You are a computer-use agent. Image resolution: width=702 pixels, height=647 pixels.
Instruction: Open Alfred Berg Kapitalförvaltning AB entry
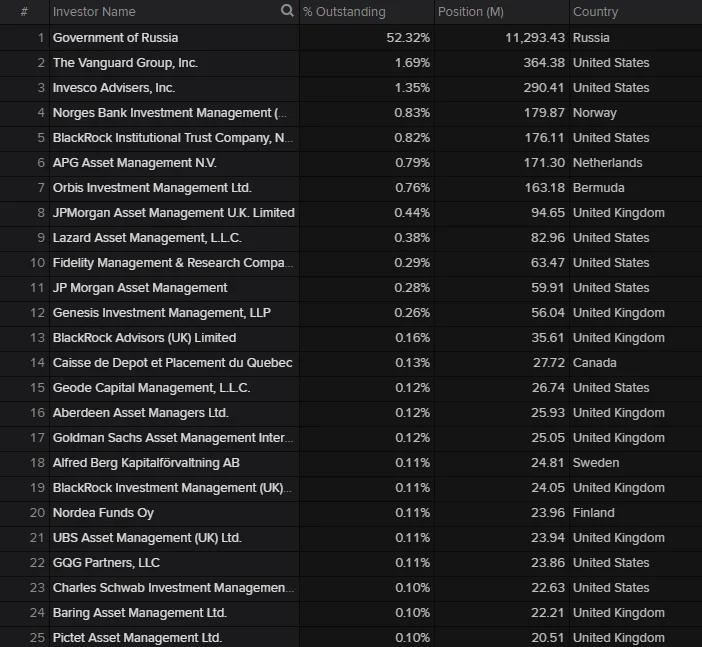coord(146,463)
